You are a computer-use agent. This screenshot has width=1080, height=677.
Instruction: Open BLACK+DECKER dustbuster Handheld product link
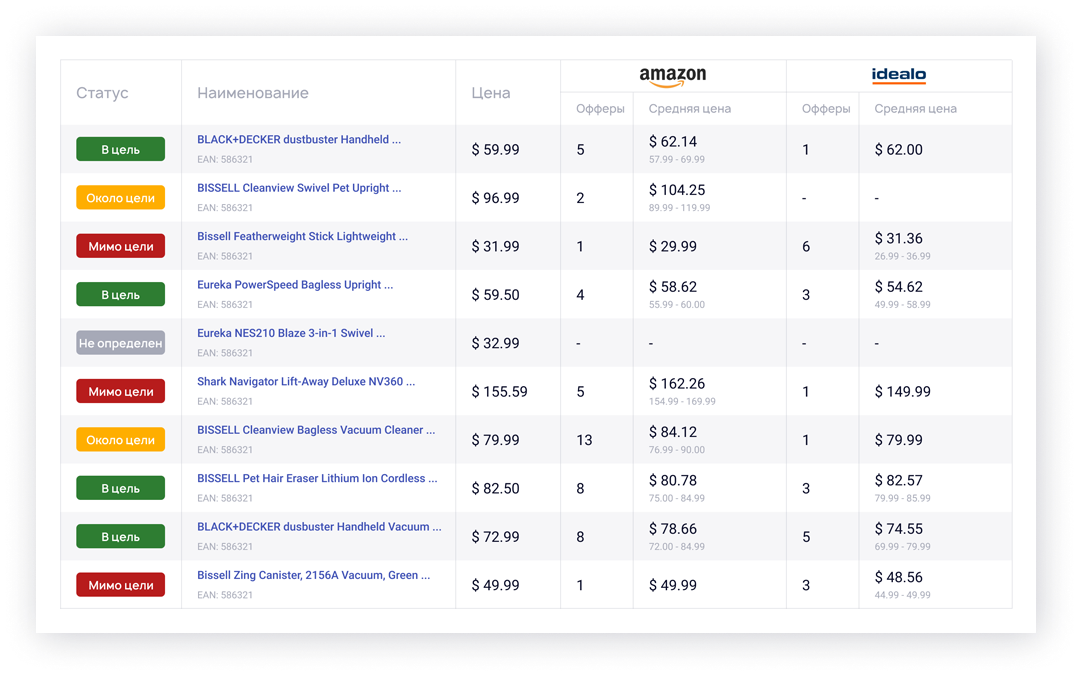(x=298, y=140)
